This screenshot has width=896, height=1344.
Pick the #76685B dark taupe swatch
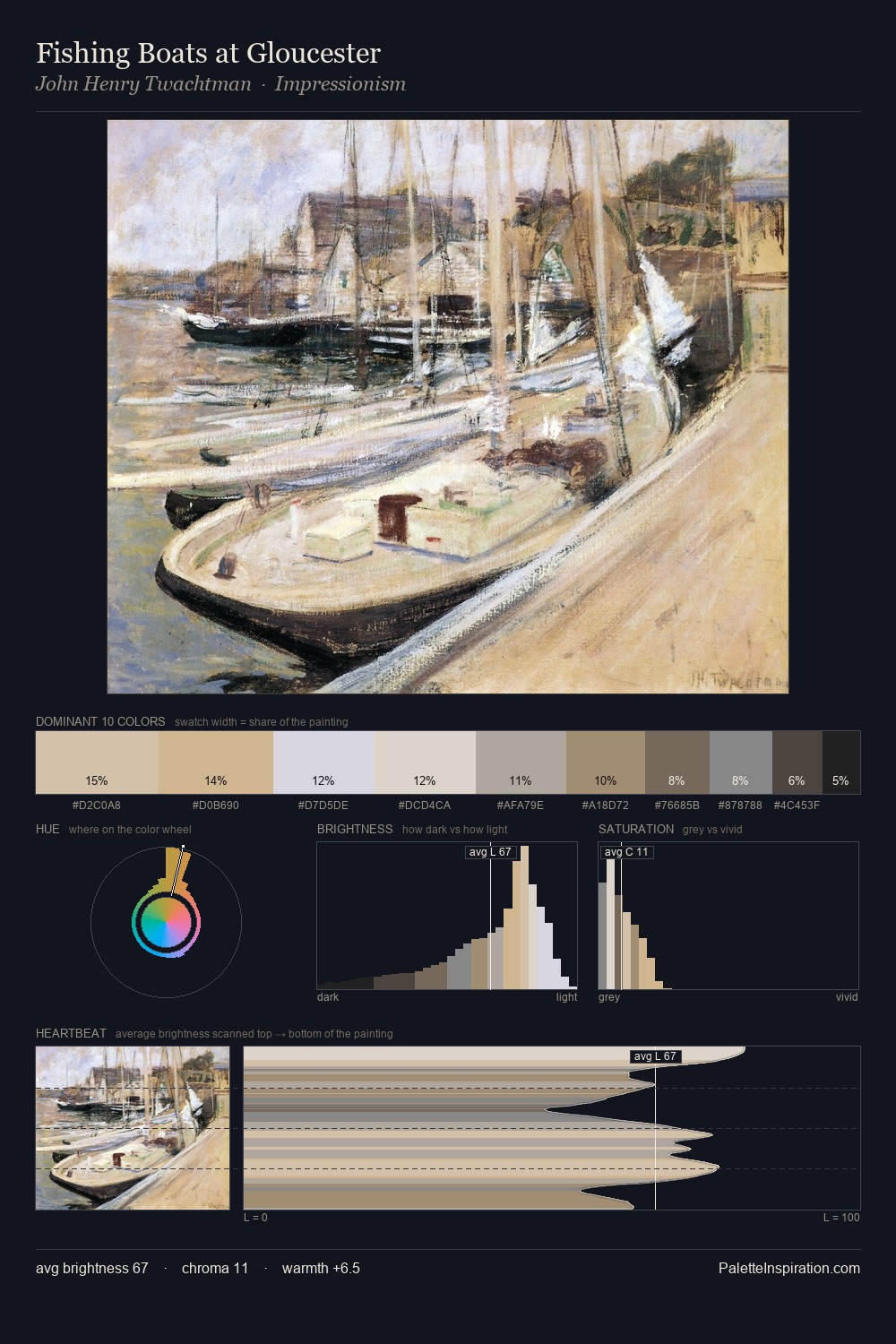tap(677, 762)
